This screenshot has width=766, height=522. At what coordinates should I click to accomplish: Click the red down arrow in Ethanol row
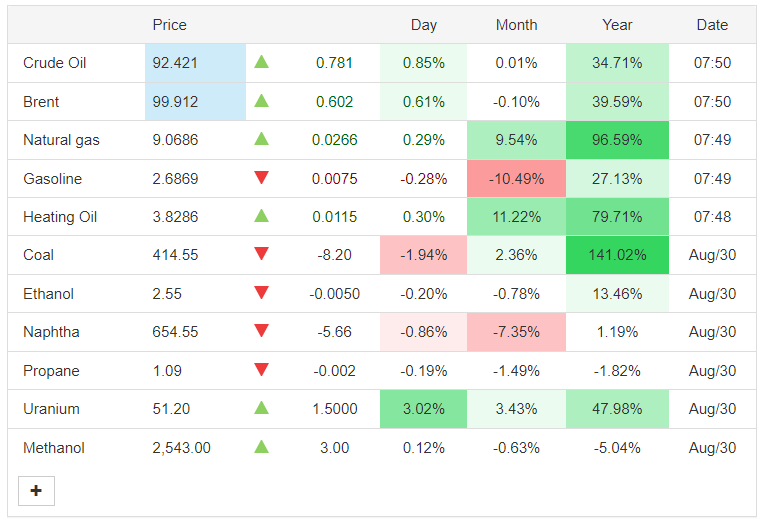coord(261,292)
